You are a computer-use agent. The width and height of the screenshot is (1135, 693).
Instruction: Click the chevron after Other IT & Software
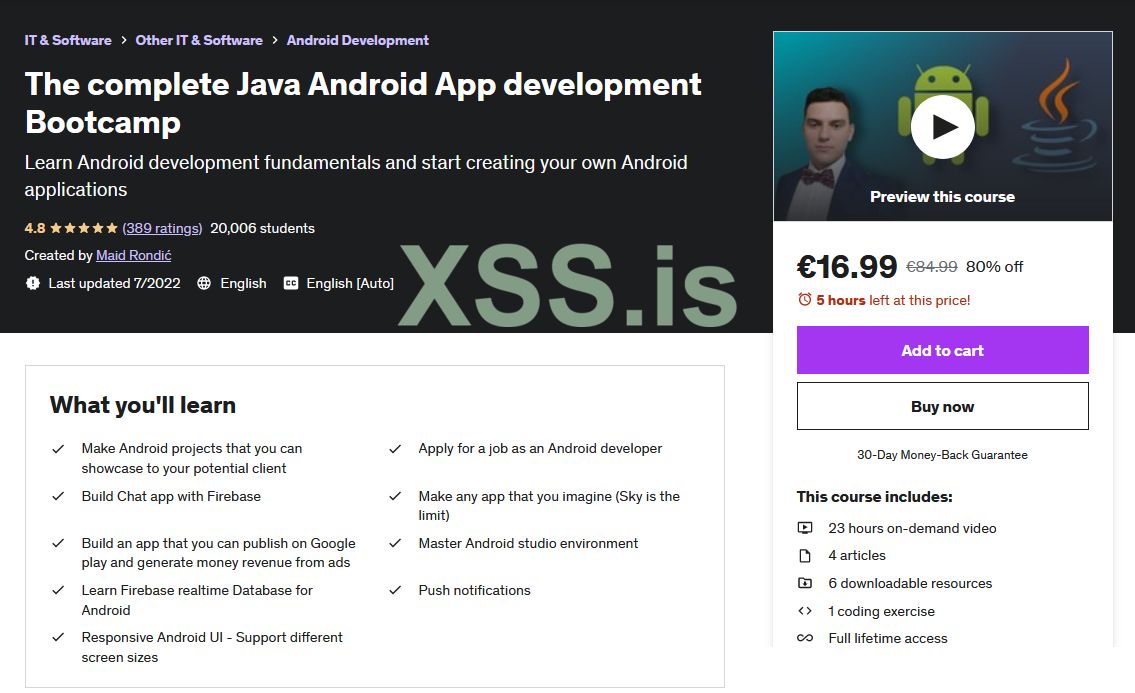pos(275,41)
